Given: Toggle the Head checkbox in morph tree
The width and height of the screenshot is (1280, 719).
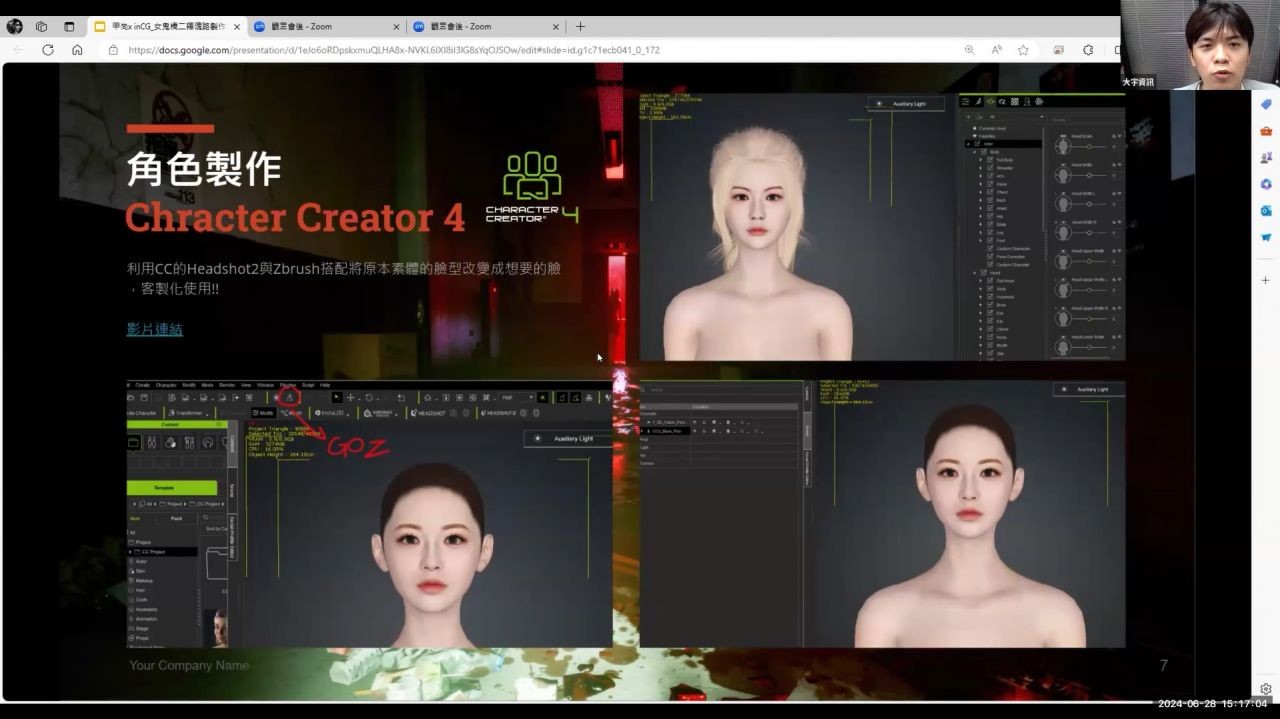Looking at the screenshot, I should [983, 273].
